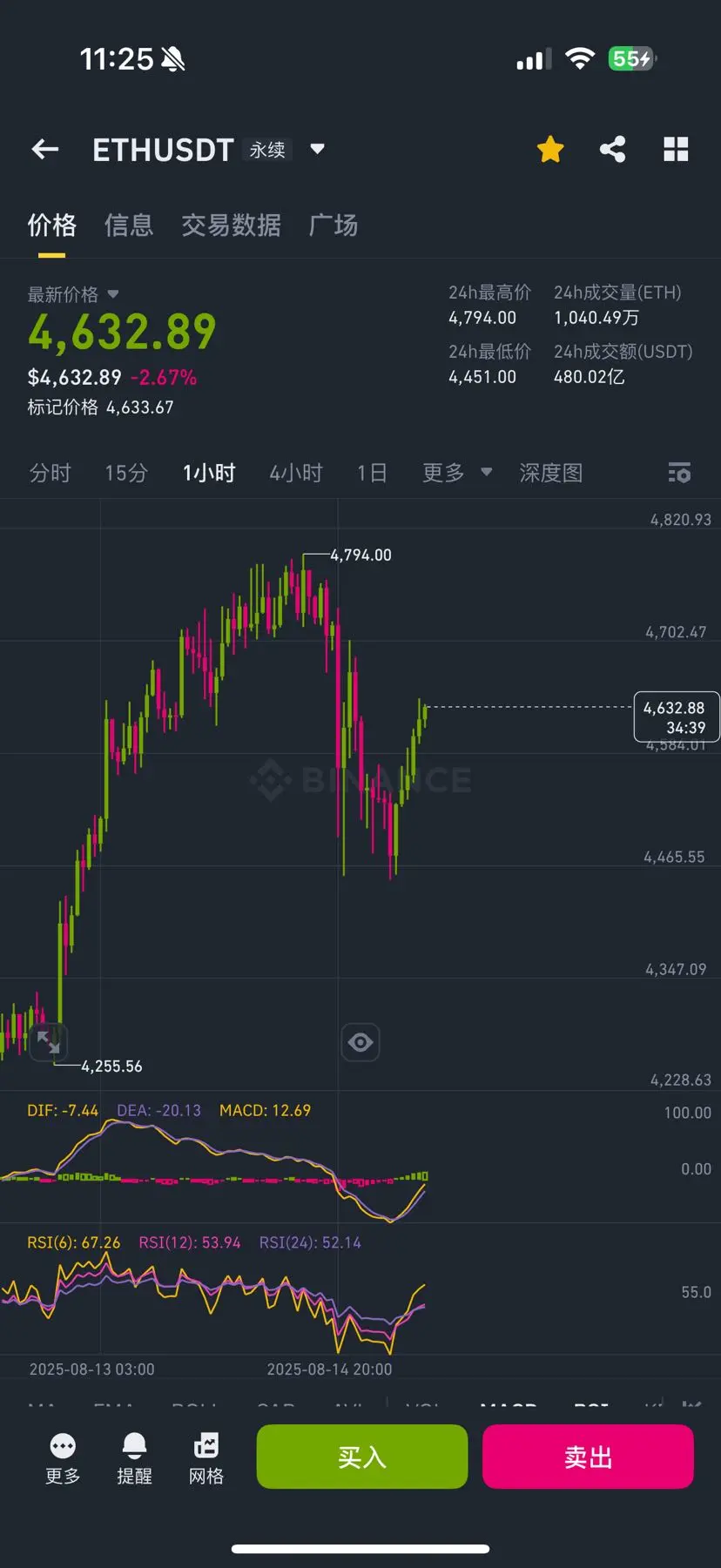The width and height of the screenshot is (721, 1568).
Task: Toggle the eye visibility icon on chart
Action: 360,1042
